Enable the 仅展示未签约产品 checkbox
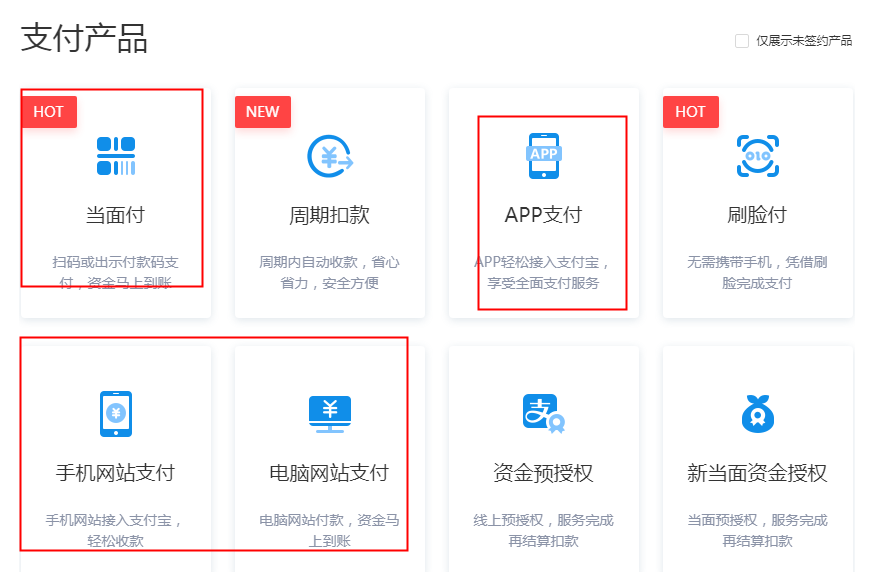This screenshot has height=572, width=879. click(x=742, y=41)
